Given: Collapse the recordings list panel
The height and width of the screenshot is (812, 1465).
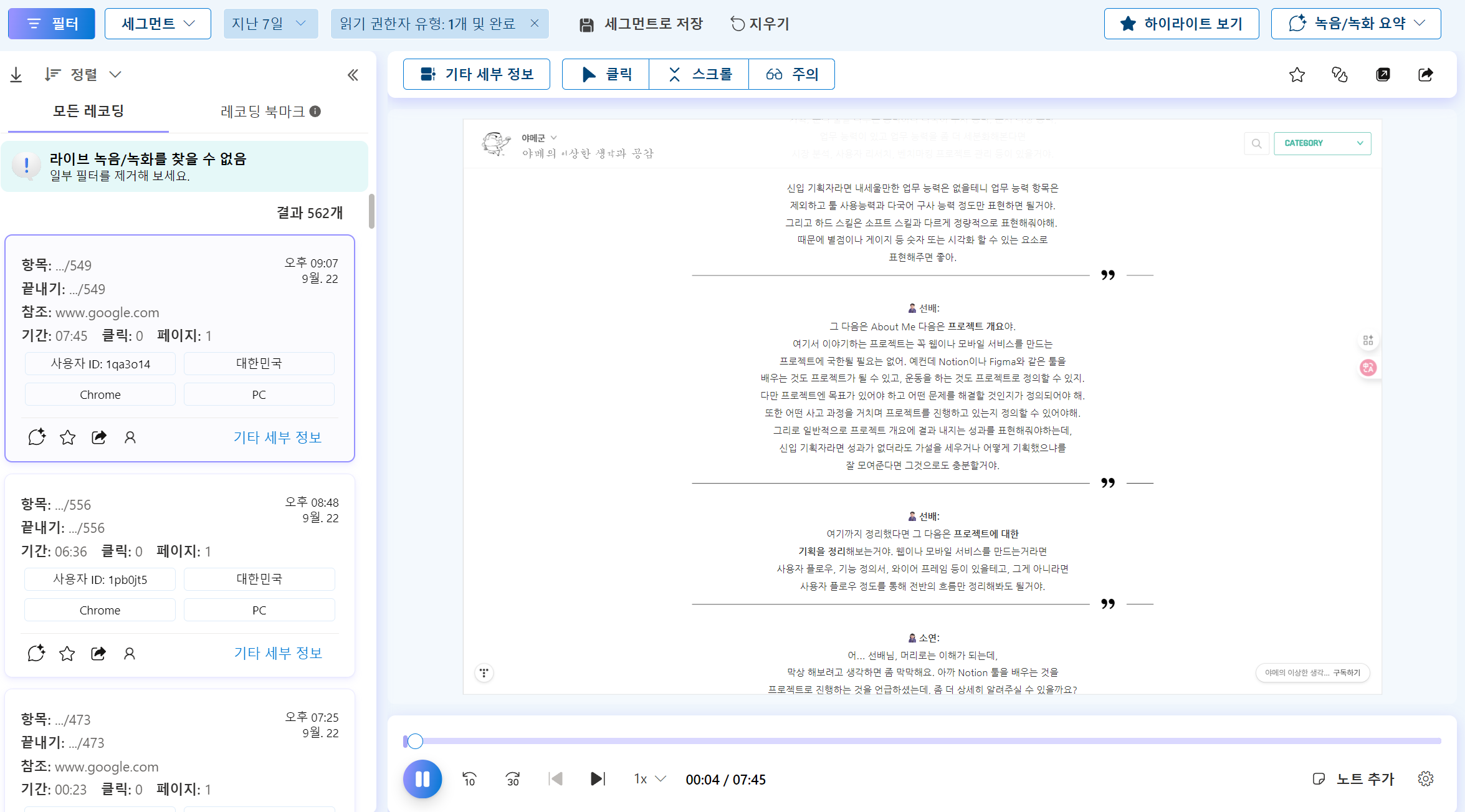Looking at the screenshot, I should click(x=353, y=75).
